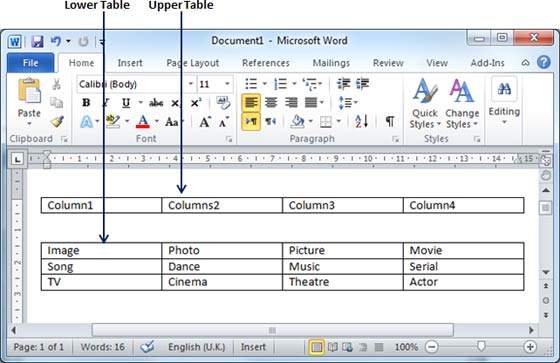Image resolution: width=560 pixels, height=363 pixels.
Task: Click the Center alignment icon
Action: [x=271, y=103]
